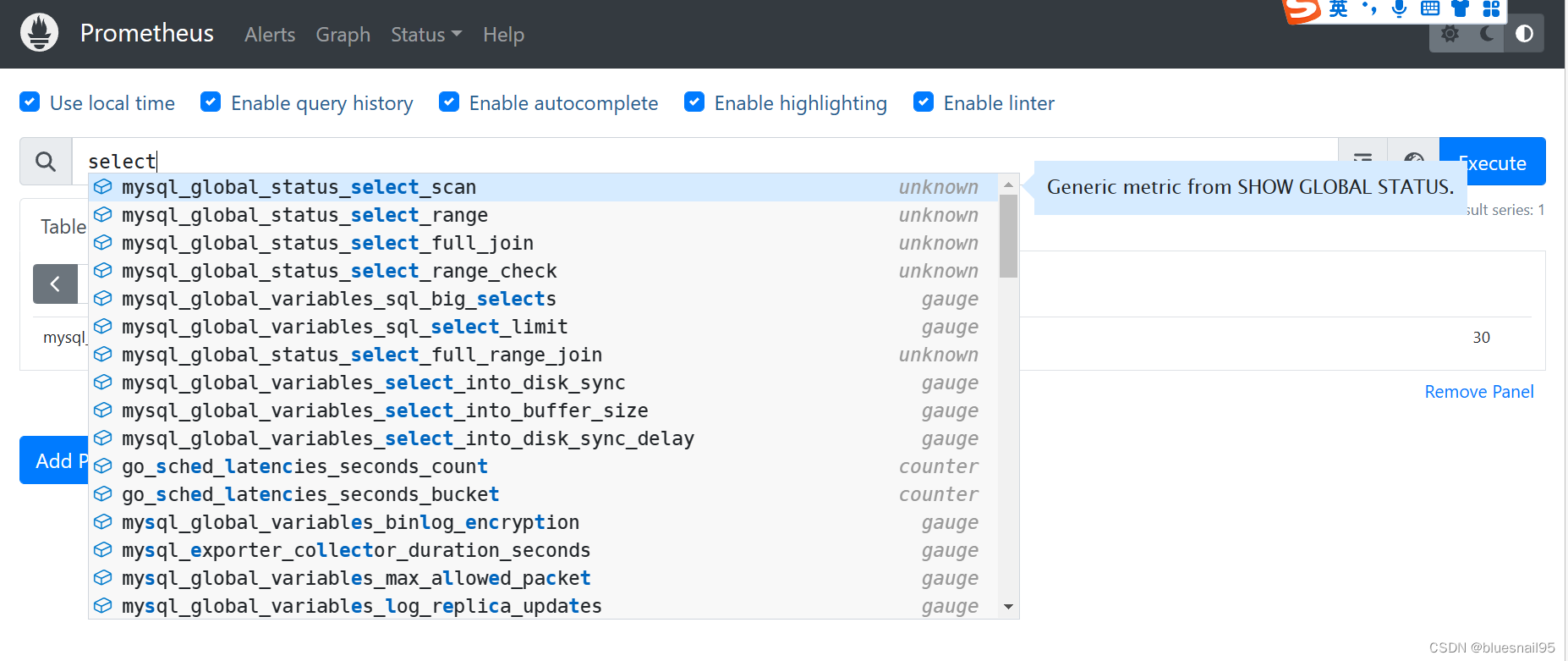The width and height of the screenshot is (1568, 661).
Task: Select suggestion mysql_global_variables_select_into_disk_sync_delay
Action: (x=543, y=438)
